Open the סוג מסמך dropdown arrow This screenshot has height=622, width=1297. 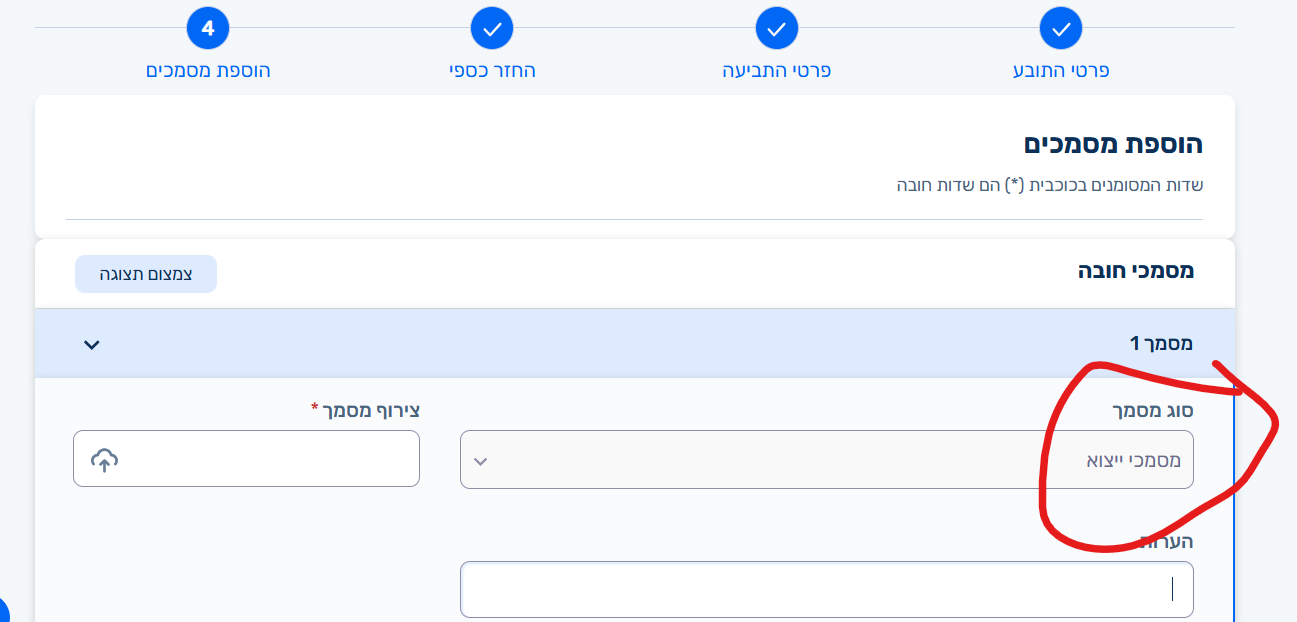tap(480, 461)
